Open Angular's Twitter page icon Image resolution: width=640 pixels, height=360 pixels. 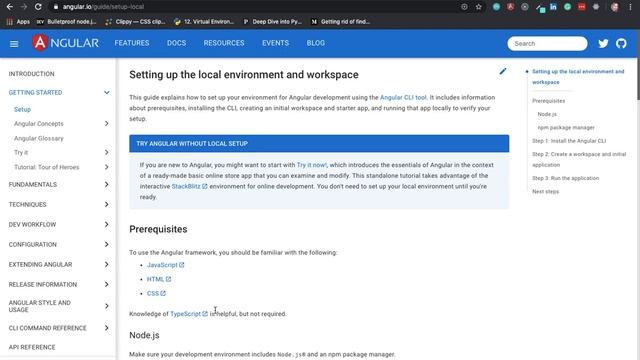[x=603, y=43]
